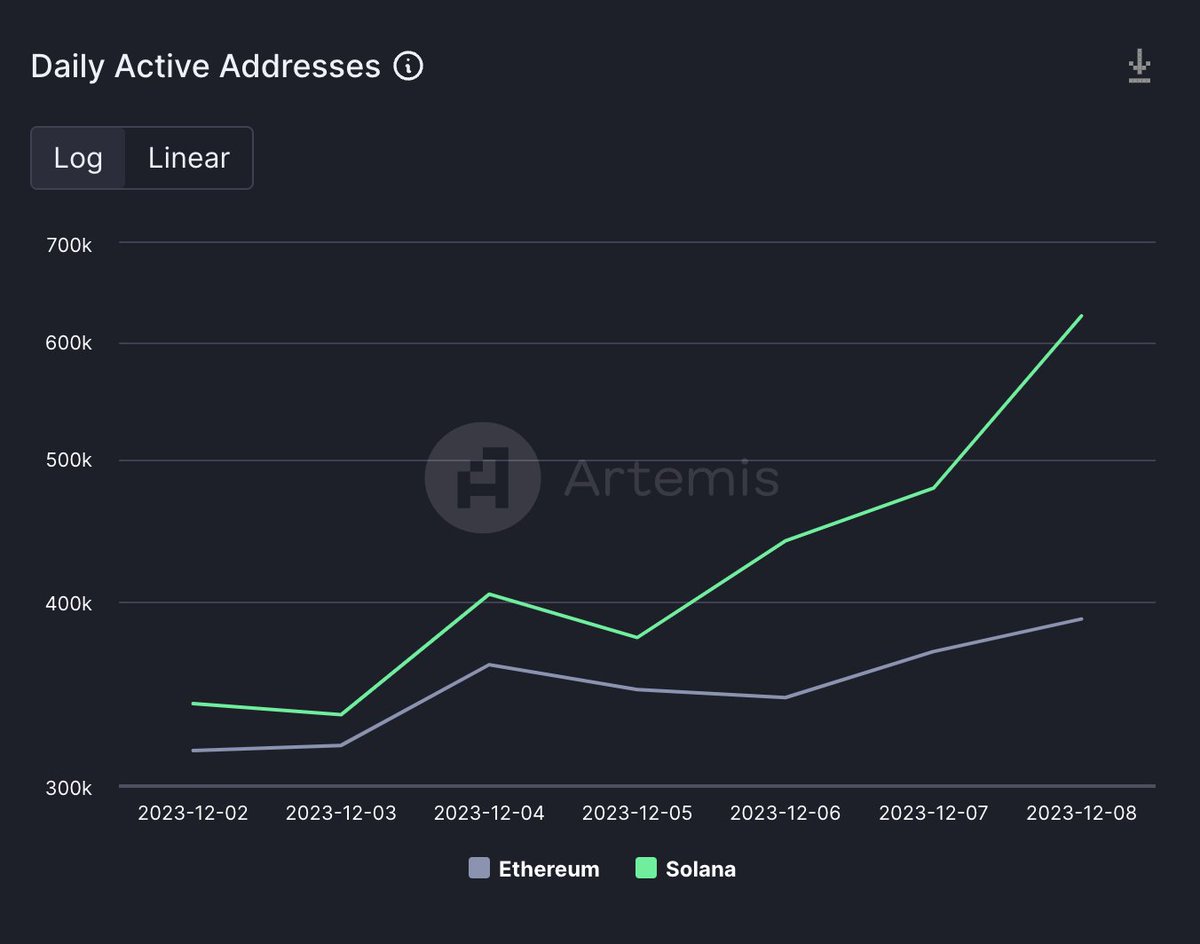Open the info tooltip beside Daily Active Addresses
Screen dimensions: 1200x944
point(408,67)
